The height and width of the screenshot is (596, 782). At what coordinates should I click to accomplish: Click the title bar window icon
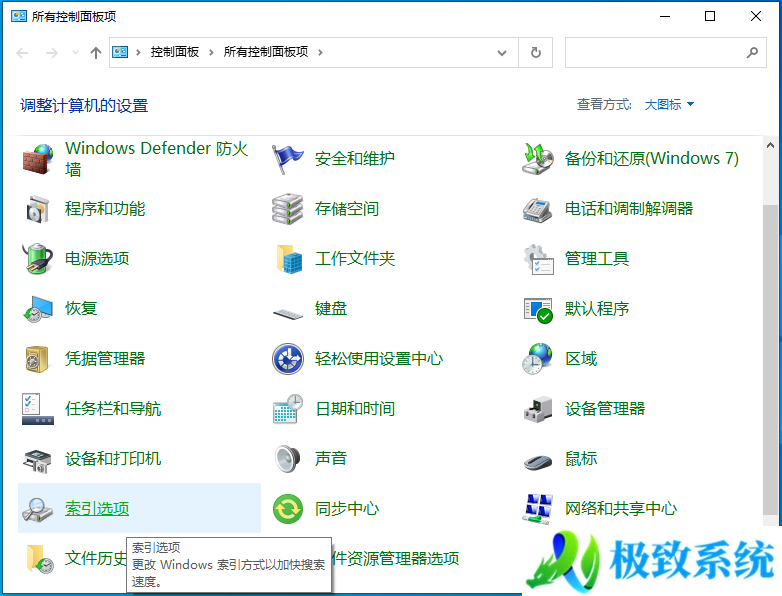pyautogui.click(x=18, y=16)
